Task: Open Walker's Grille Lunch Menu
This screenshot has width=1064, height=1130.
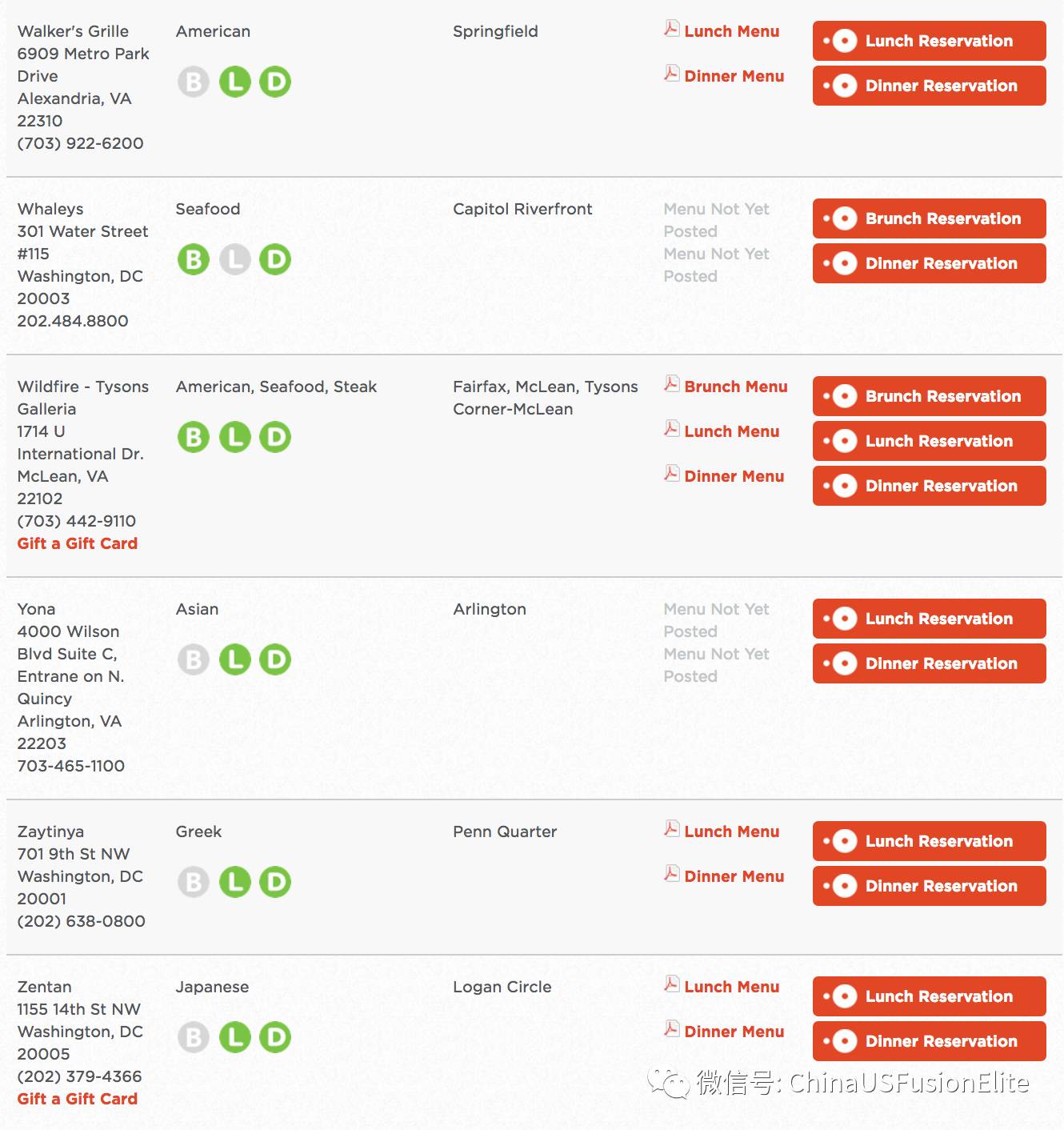Action: point(731,31)
